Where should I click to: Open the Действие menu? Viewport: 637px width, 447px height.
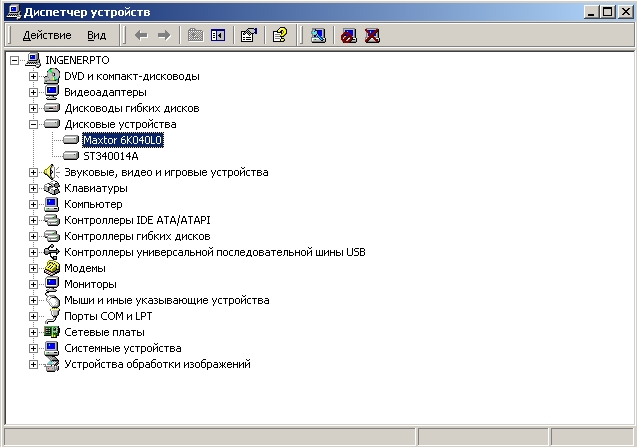(46, 35)
